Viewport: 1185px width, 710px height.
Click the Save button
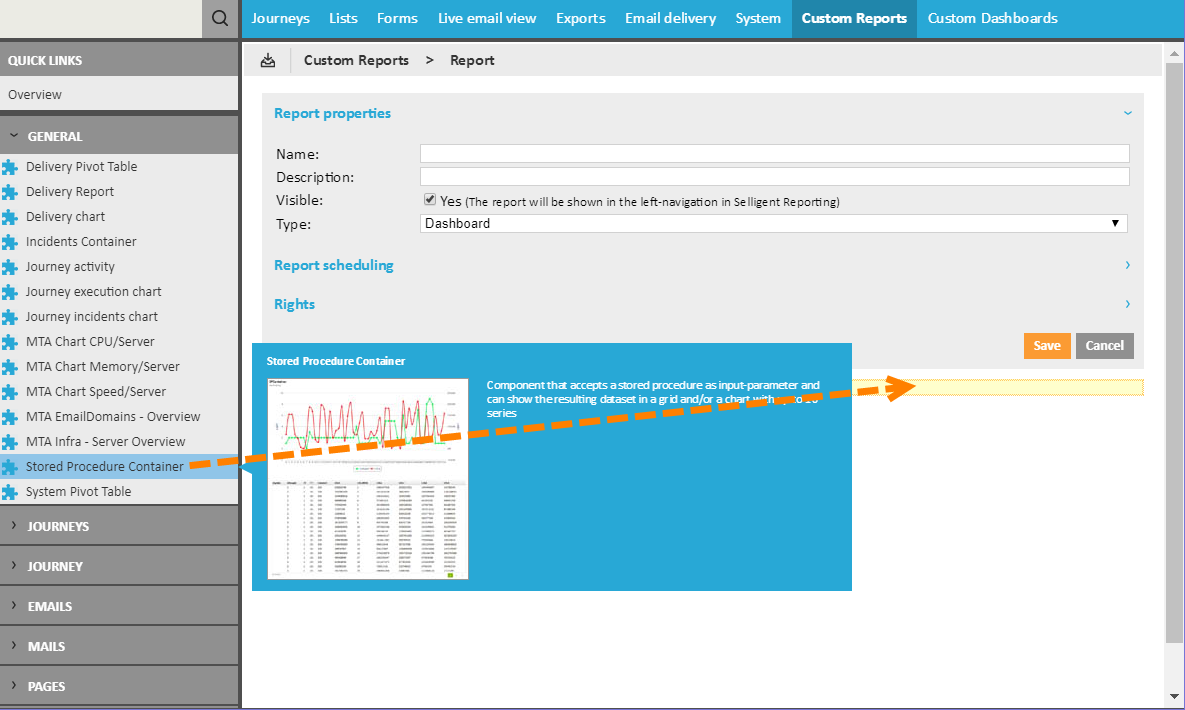[x=1047, y=345]
